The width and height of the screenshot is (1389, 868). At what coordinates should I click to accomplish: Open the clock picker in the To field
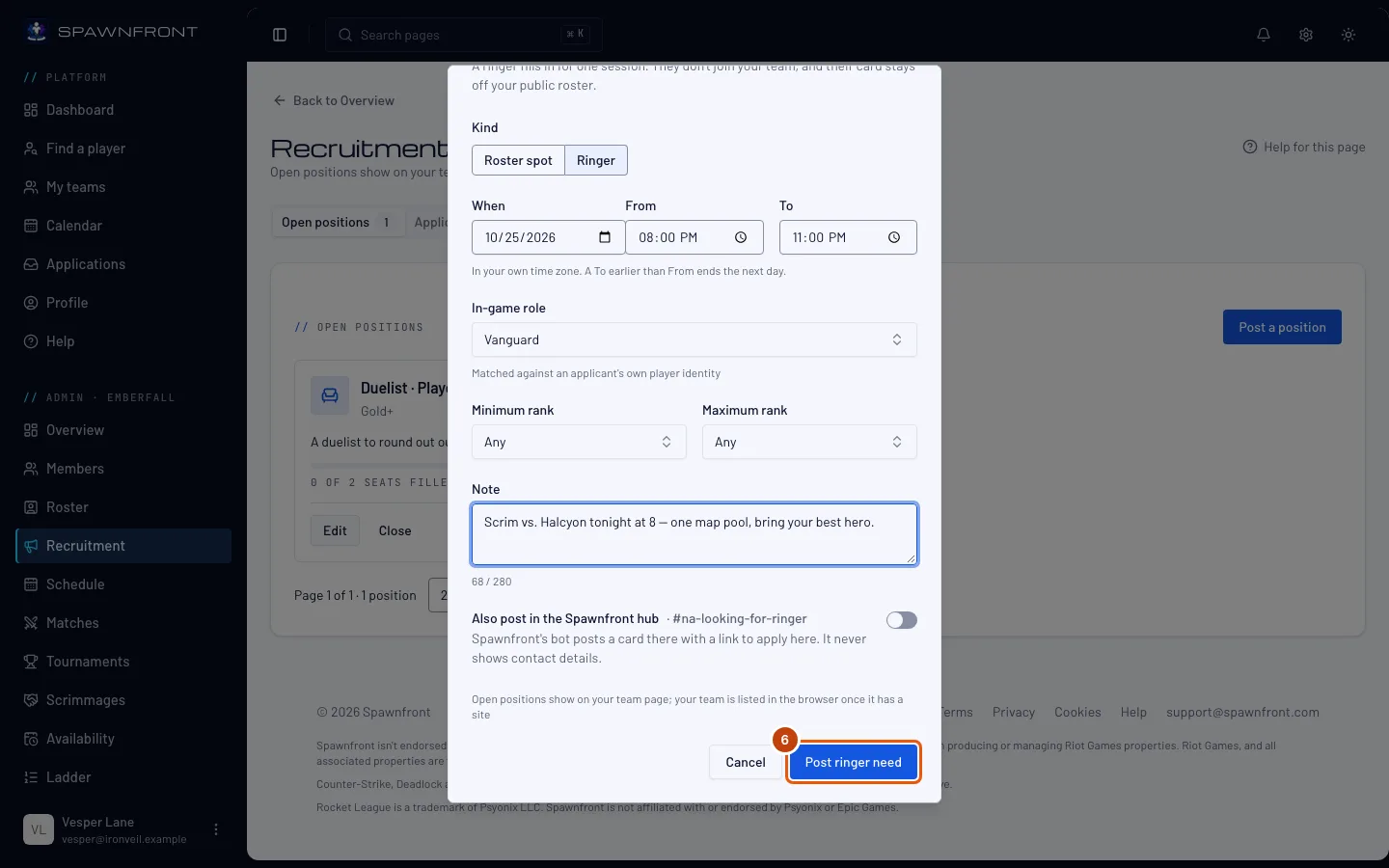894,237
